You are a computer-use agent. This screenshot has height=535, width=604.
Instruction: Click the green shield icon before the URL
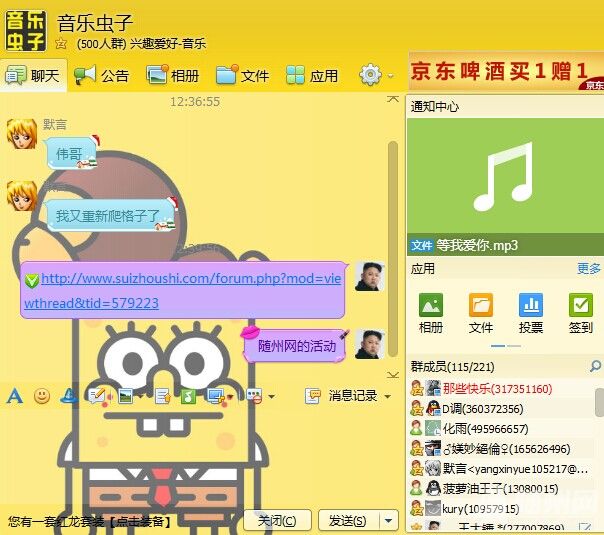pos(32,280)
